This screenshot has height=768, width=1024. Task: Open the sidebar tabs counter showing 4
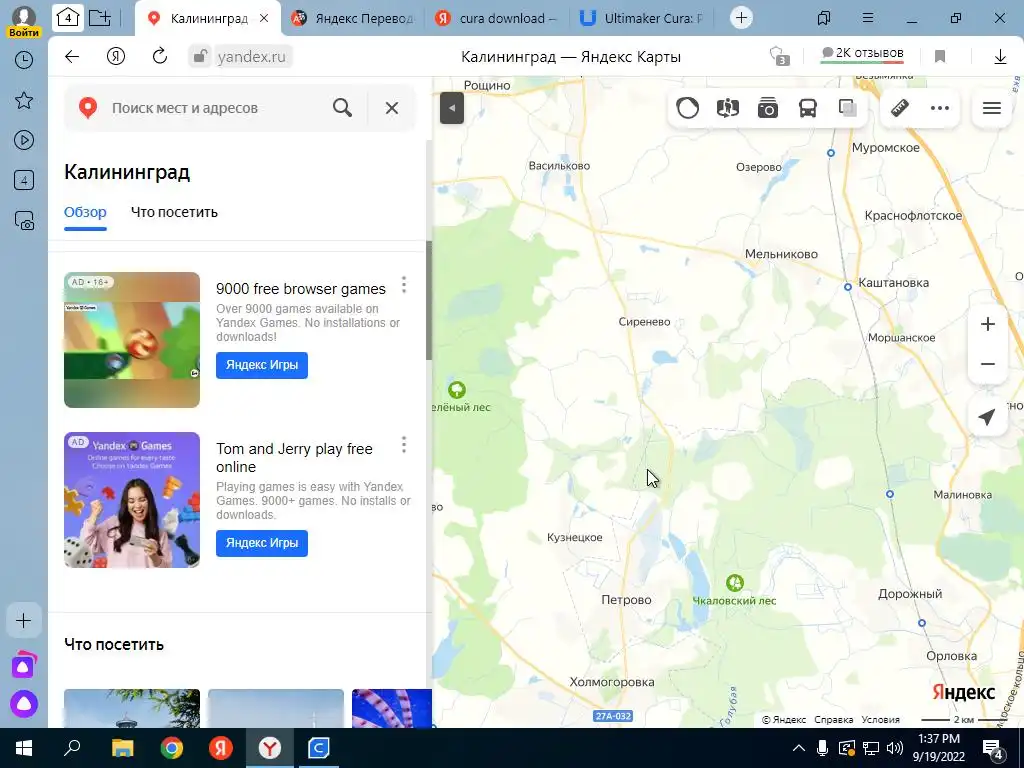click(24, 180)
